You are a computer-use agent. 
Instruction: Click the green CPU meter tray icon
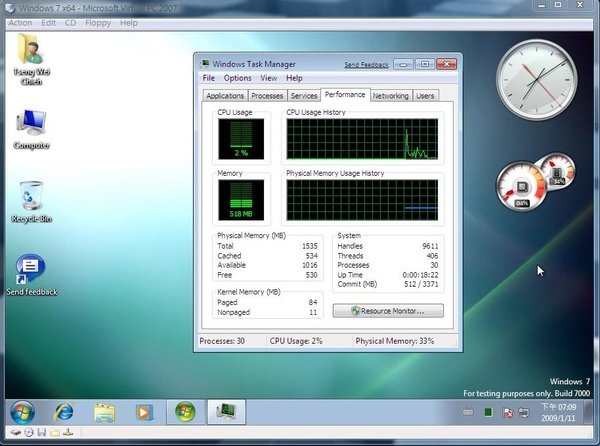point(488,412)
